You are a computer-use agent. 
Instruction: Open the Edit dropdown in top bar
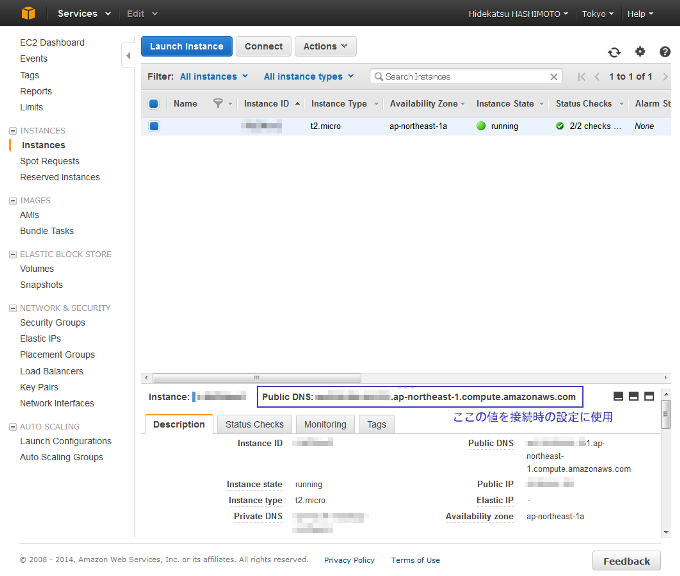142,13
